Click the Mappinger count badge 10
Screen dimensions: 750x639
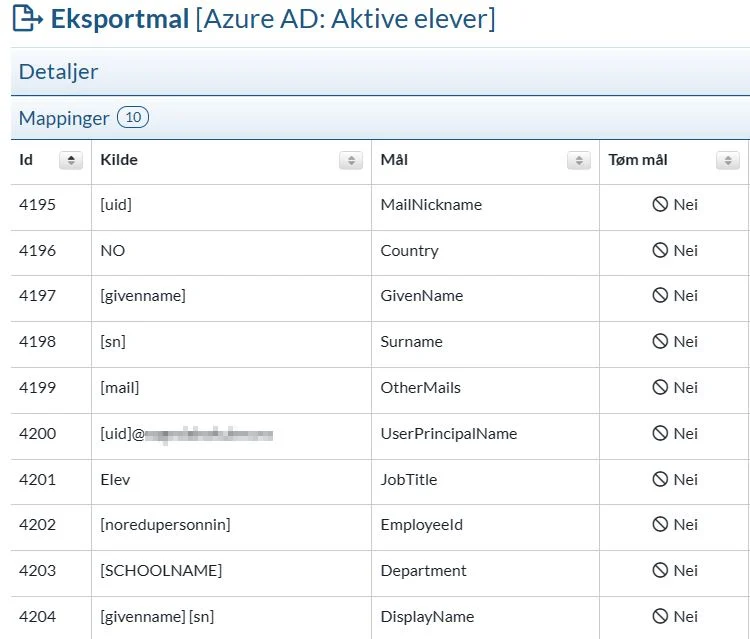point(133,118)
